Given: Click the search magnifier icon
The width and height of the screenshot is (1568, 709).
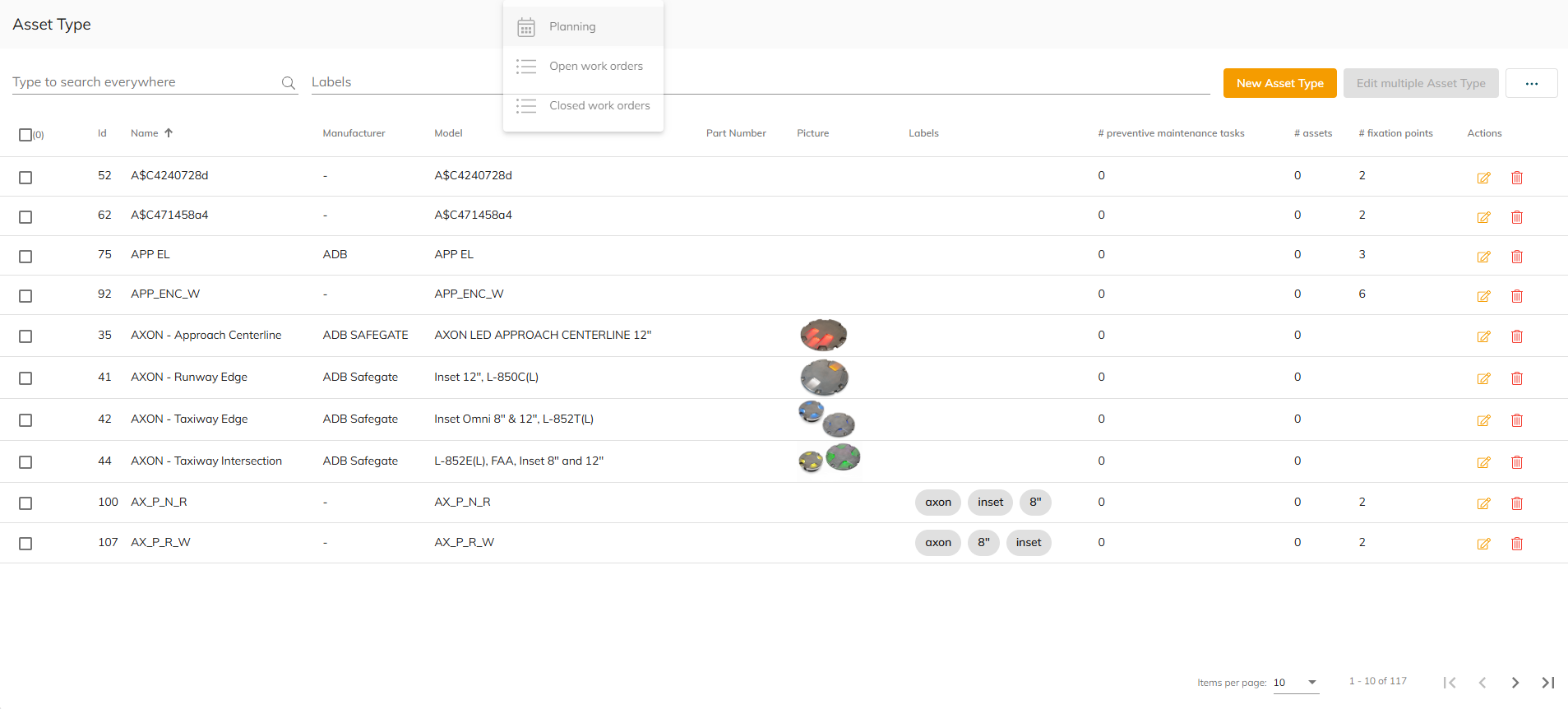Looking at the screenshot, I should coord(288,83).
